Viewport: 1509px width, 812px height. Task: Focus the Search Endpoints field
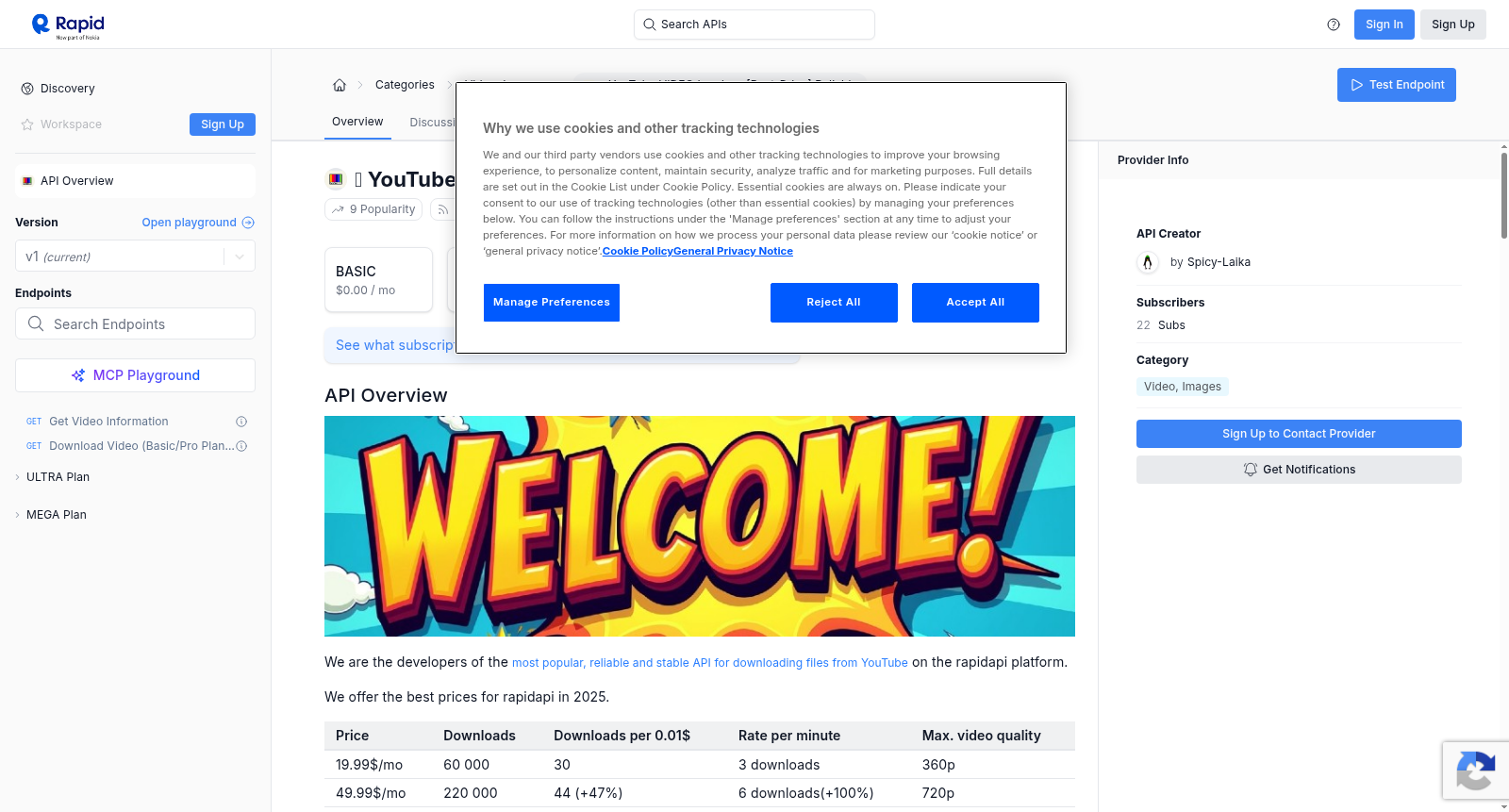(x=135, y=323)
